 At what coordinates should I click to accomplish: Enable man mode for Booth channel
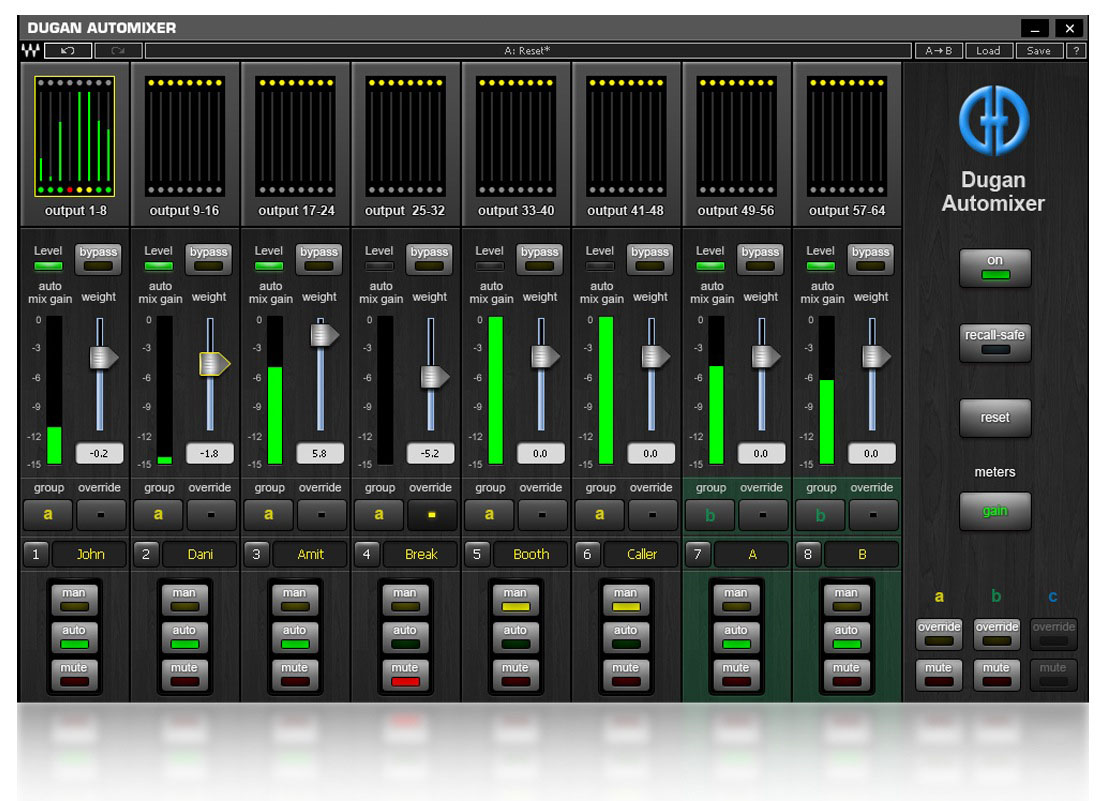coord(515,600)
